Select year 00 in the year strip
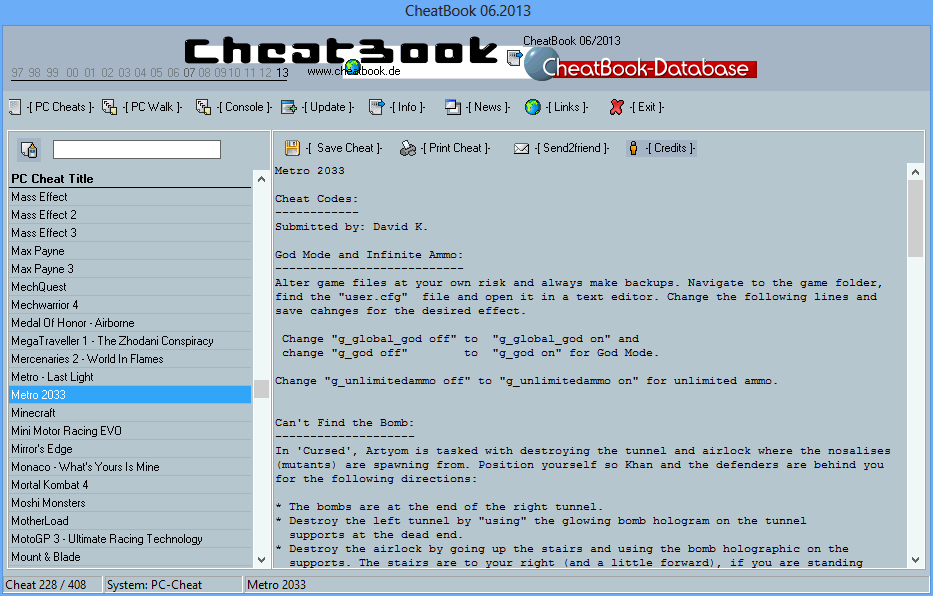Image resolution: width=933 pixels, height=596 pixels. tap(73, 73)
